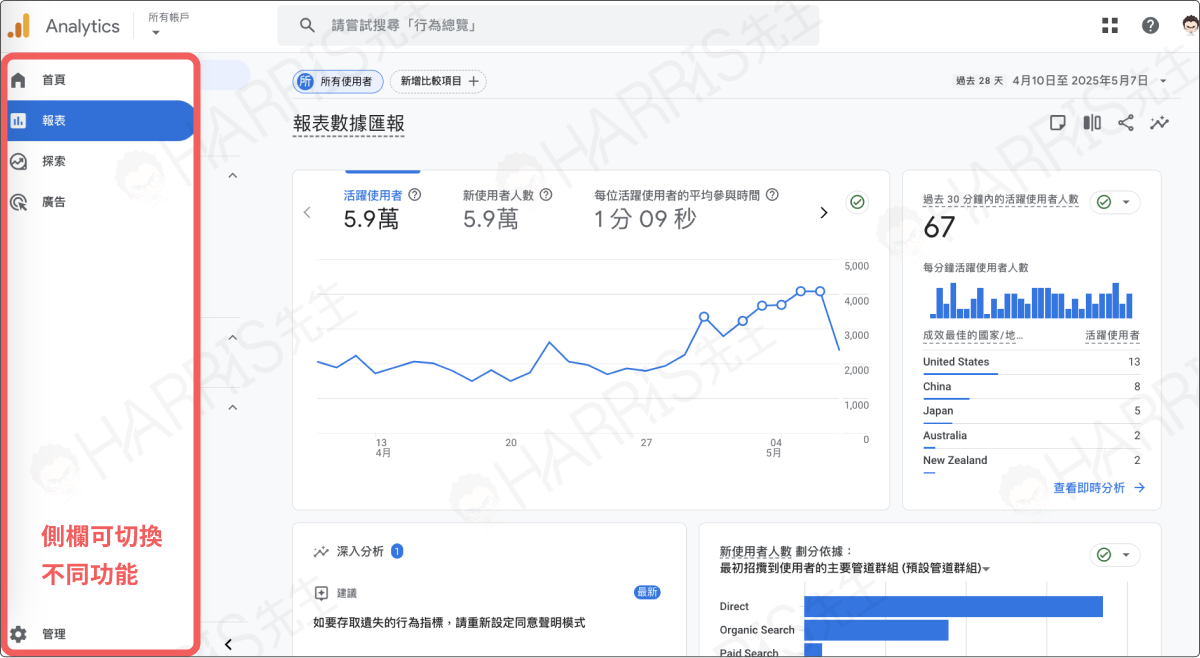
Task: Click the 建議 suggestion icon
Action: (321, 593)
